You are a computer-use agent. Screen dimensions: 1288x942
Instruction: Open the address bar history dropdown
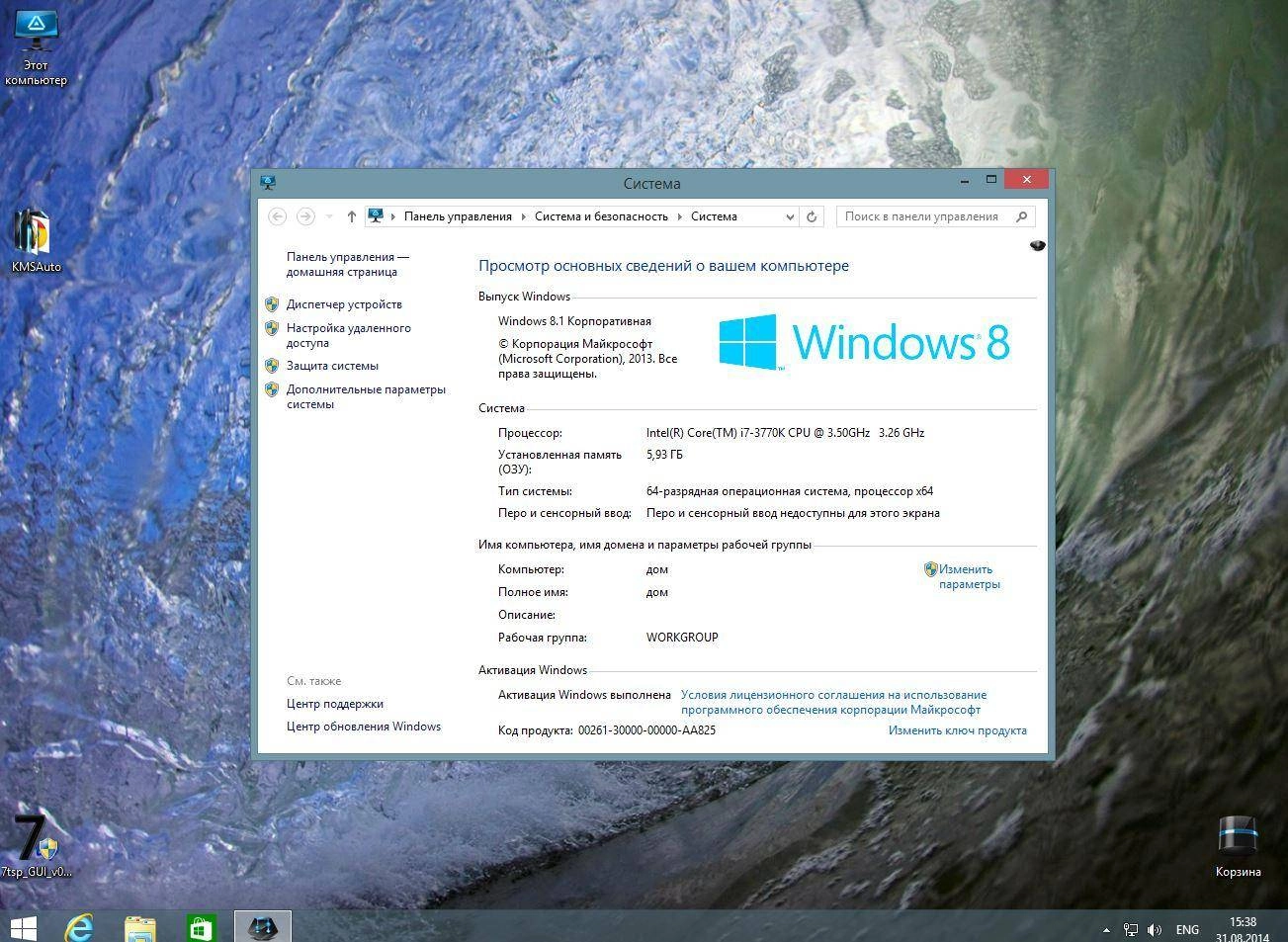tap(789, 216)
